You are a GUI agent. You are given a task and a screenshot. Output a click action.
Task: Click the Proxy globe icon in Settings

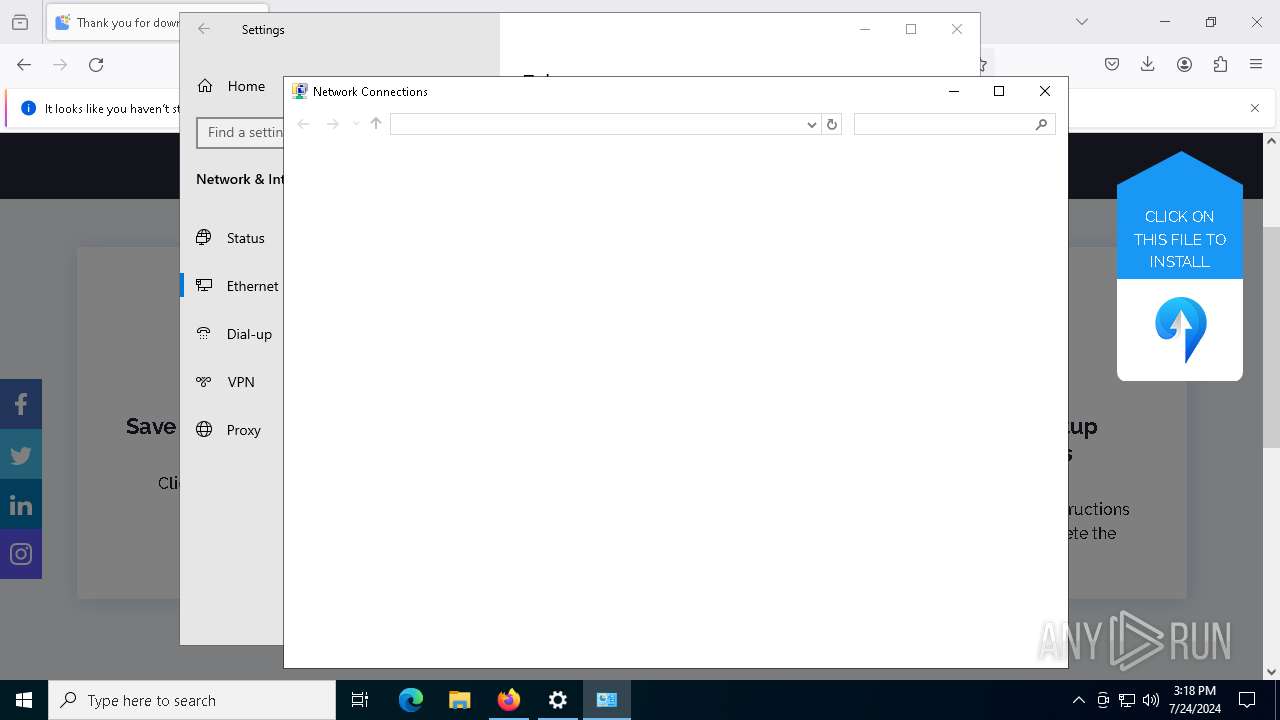pos(204,429)
